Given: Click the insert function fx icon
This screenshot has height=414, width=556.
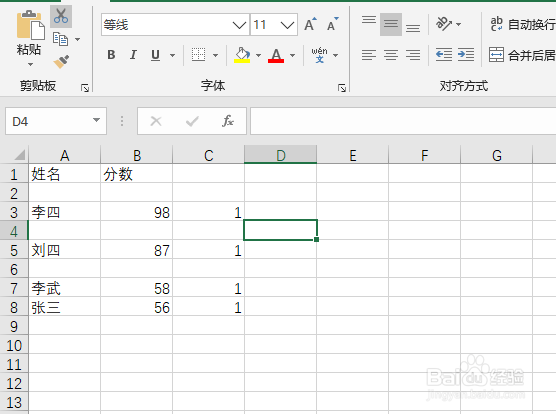Looking at the screenshot, I should click(228, 121).
